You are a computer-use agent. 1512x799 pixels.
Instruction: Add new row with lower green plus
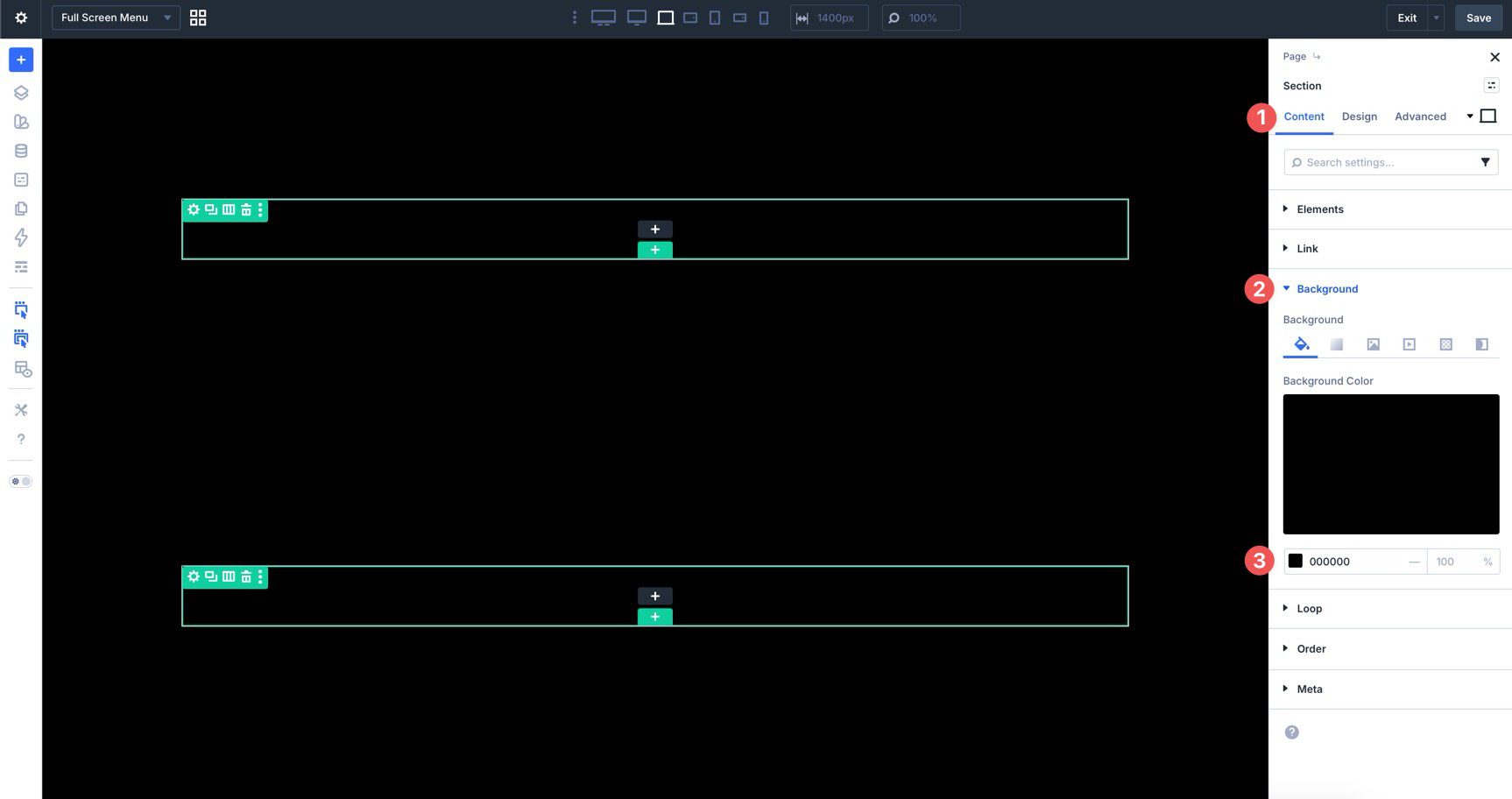click(655, 617)
